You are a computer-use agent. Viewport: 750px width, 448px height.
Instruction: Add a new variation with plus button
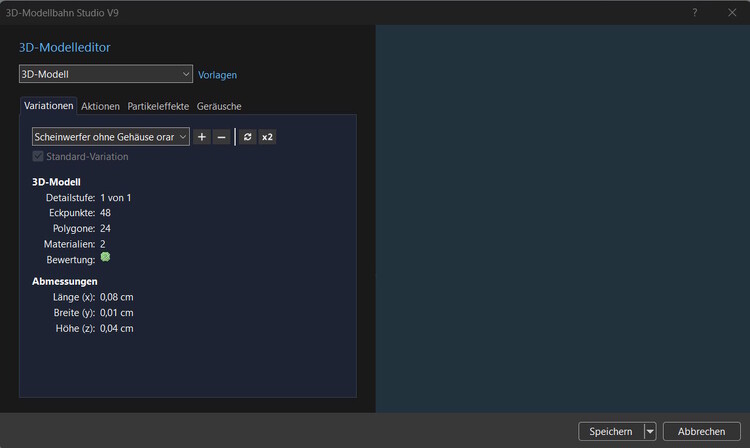(x=202, y=137)
